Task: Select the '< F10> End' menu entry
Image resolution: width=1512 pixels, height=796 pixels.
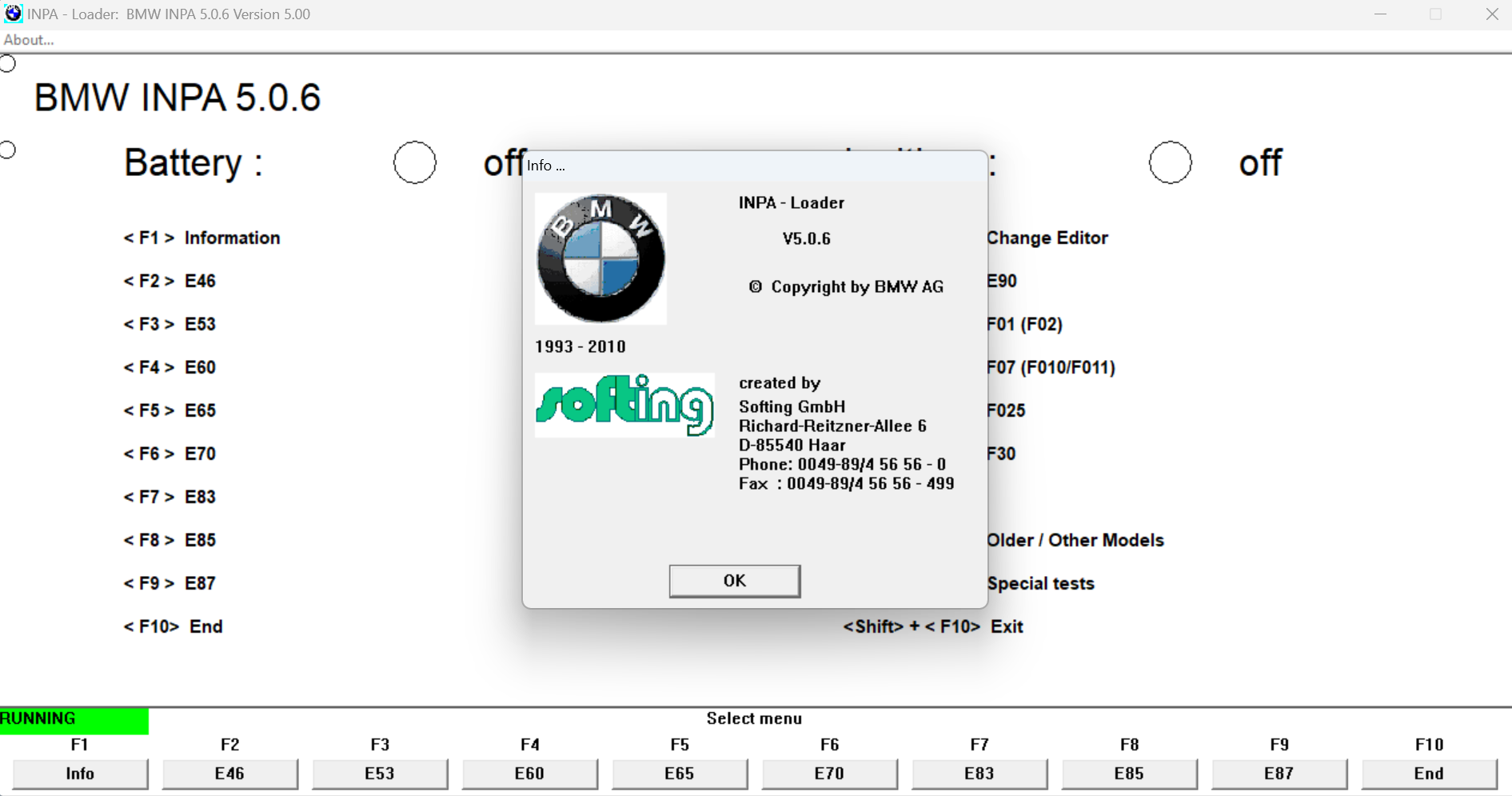Action: 173,626
